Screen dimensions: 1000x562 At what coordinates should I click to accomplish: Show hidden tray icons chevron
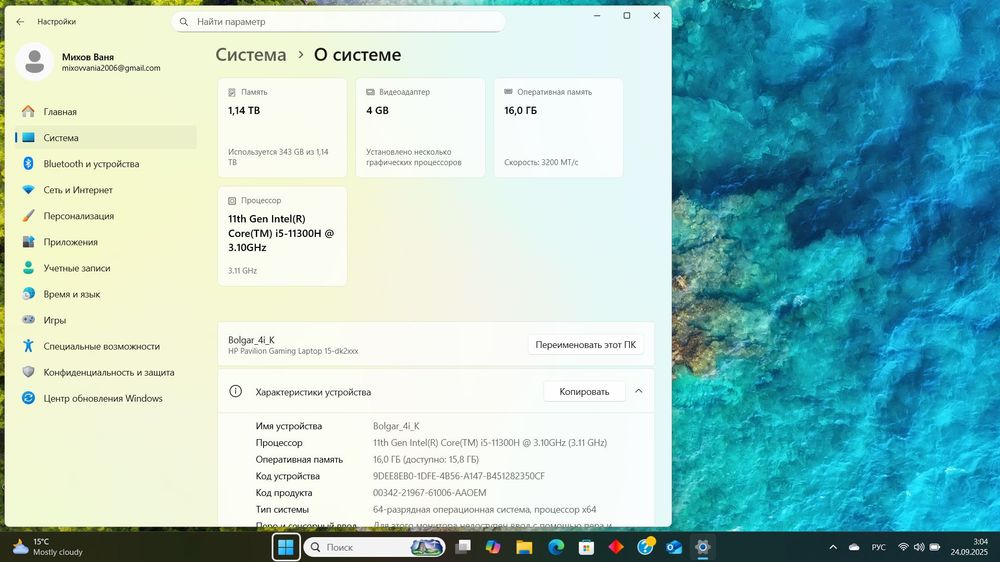833,547
